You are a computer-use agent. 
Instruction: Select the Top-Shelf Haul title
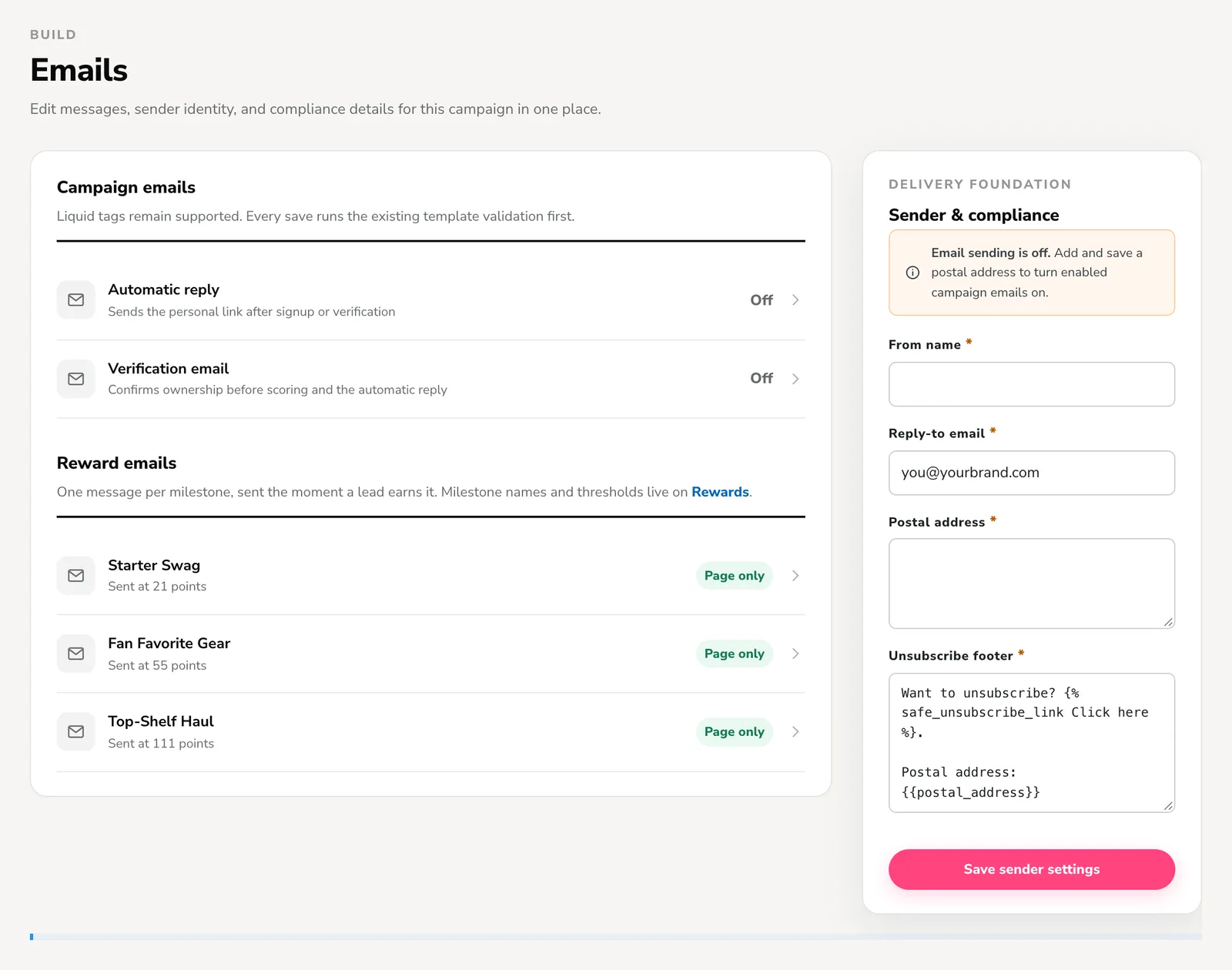161,721
